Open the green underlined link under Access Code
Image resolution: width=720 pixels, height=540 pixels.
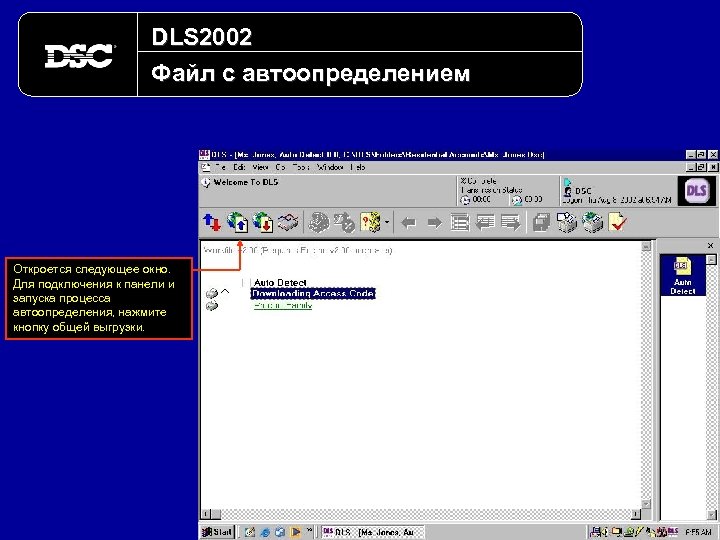[x=283, y=305]
